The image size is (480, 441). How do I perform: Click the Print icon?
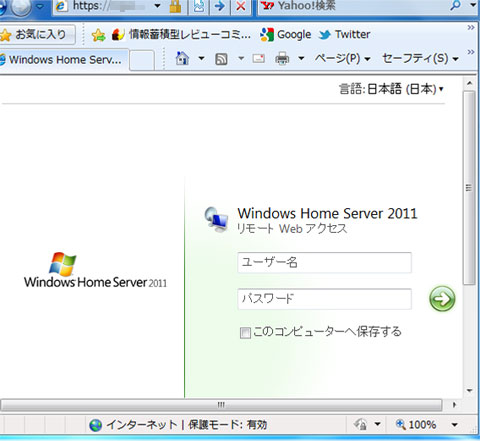click(x=282, y=59)
